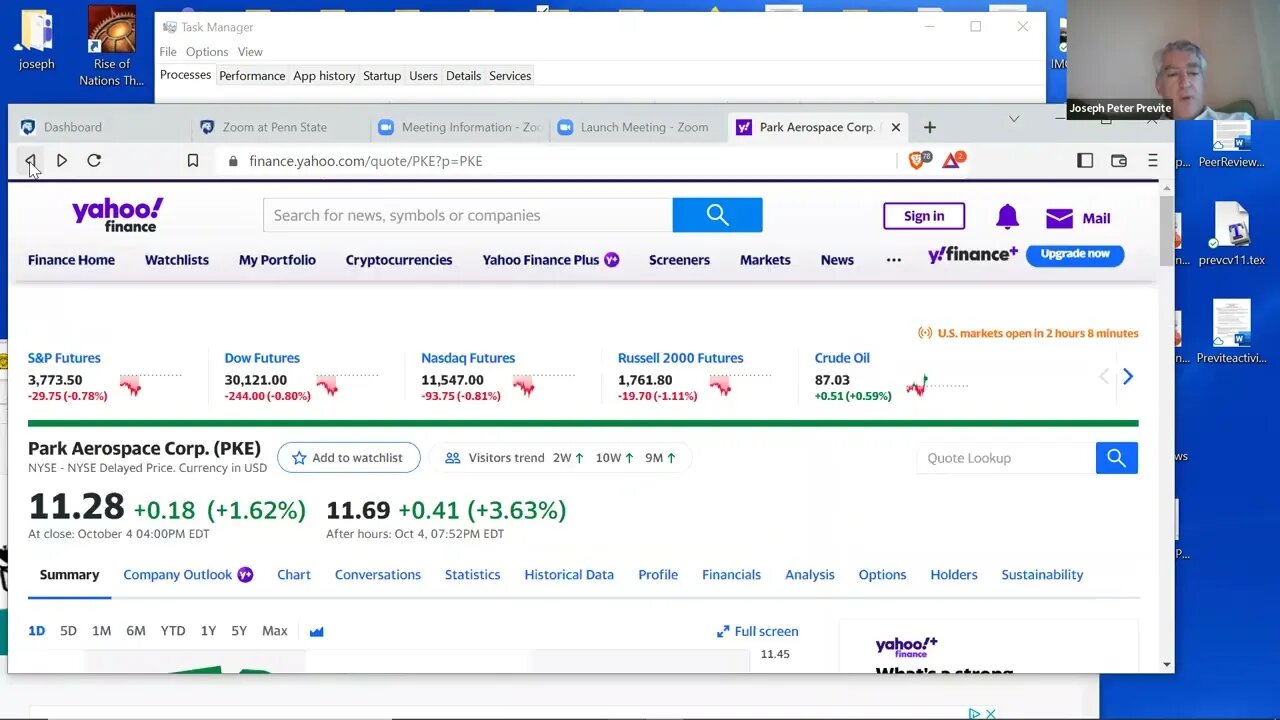Screen dimensions: 1280x720
Task: Open the View menu in Task Manager
Action: pyautogui.click(x=250, y=52)
